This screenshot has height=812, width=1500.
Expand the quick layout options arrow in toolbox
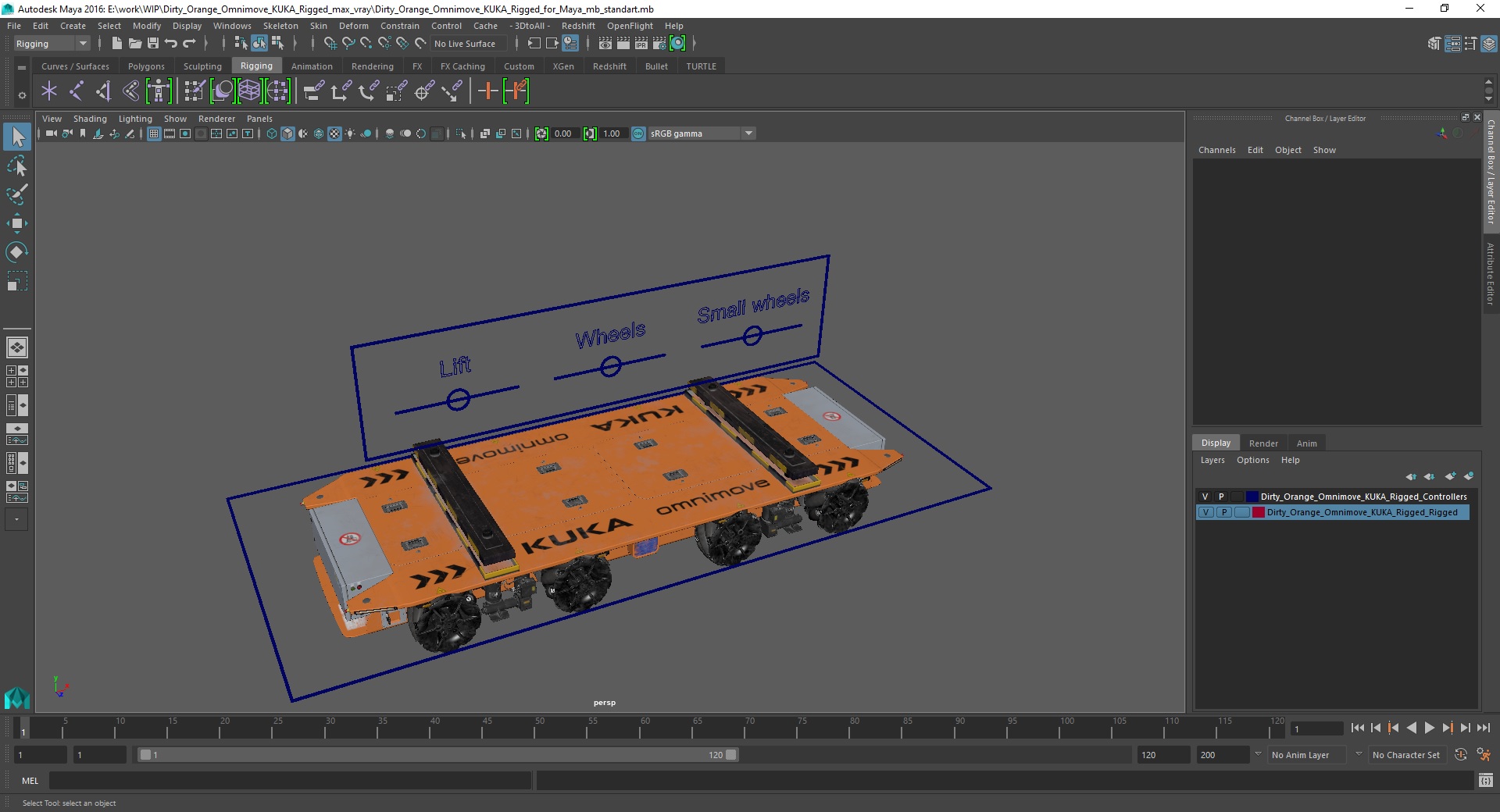(17, 519)
